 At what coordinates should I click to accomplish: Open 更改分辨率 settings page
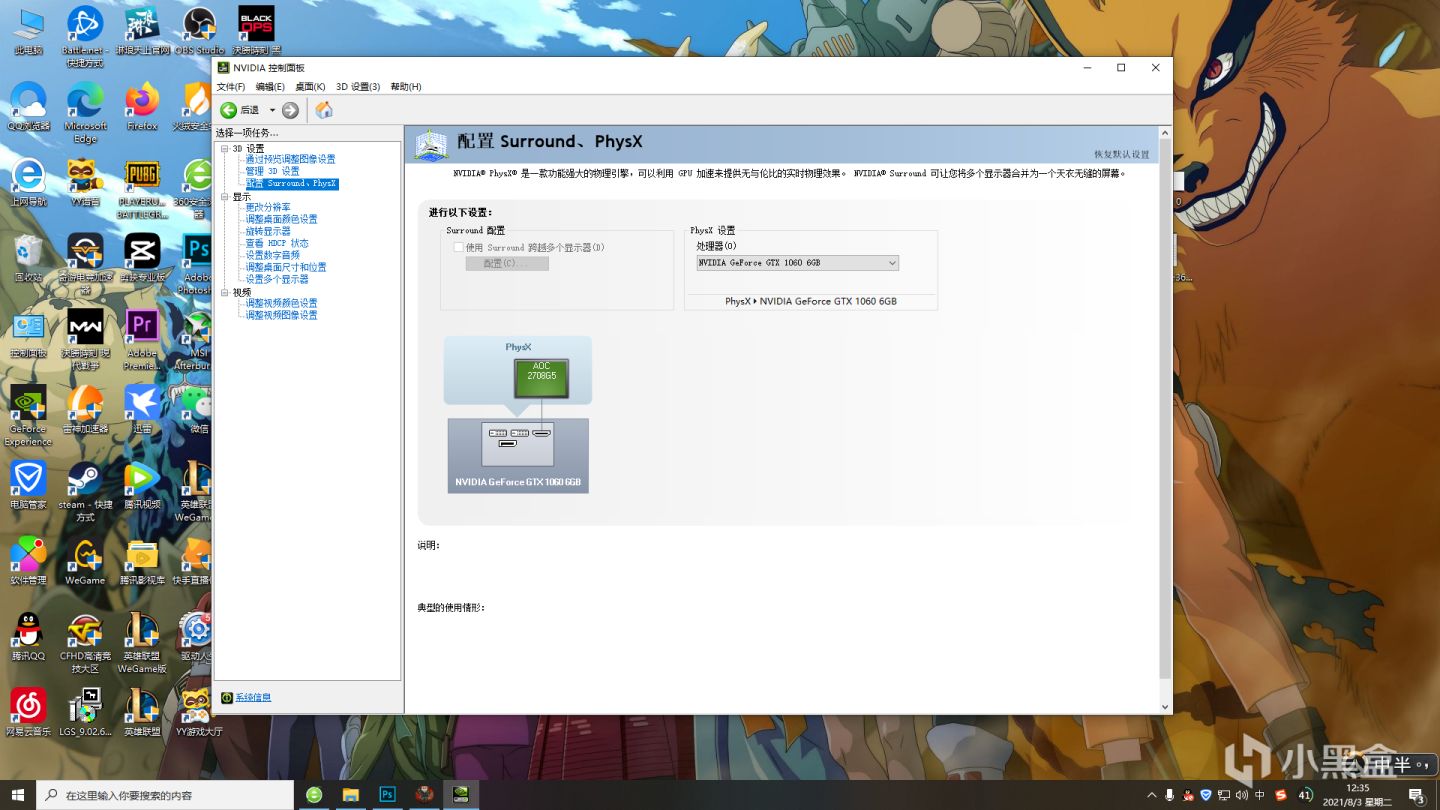(x=268, y=207)
